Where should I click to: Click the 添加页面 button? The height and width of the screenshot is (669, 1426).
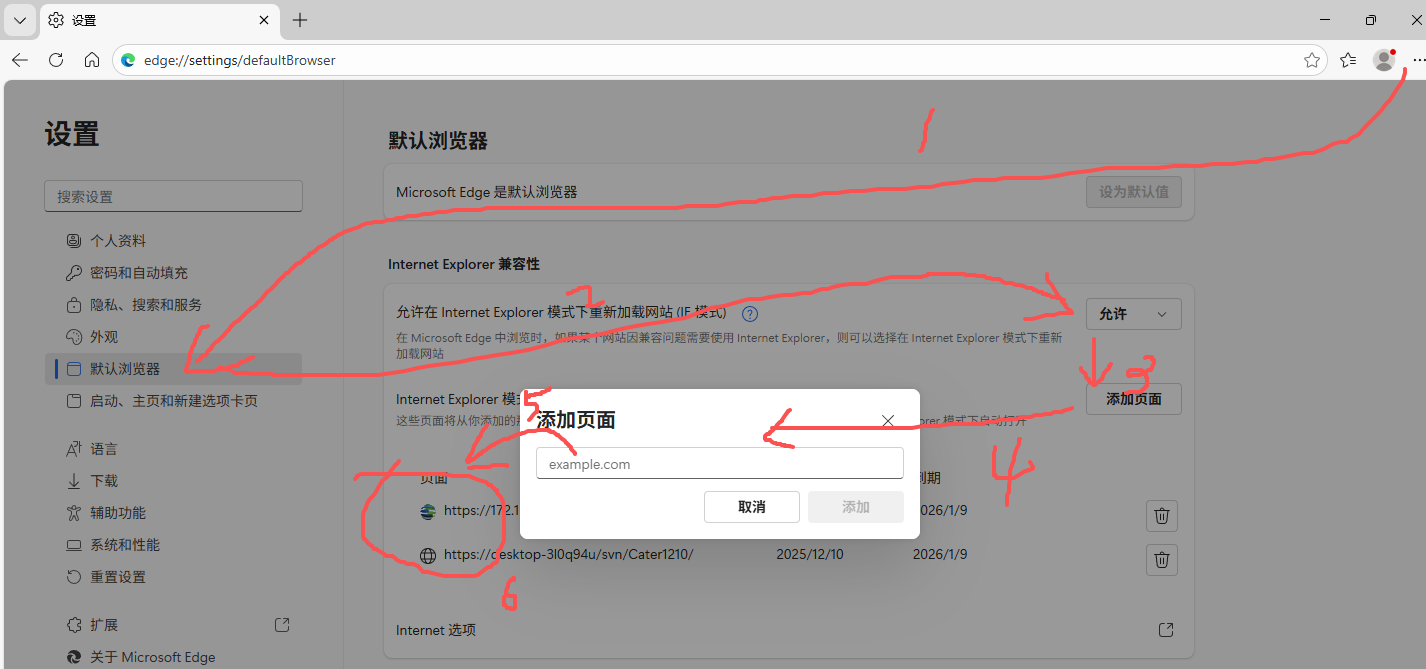(1134, 399)
